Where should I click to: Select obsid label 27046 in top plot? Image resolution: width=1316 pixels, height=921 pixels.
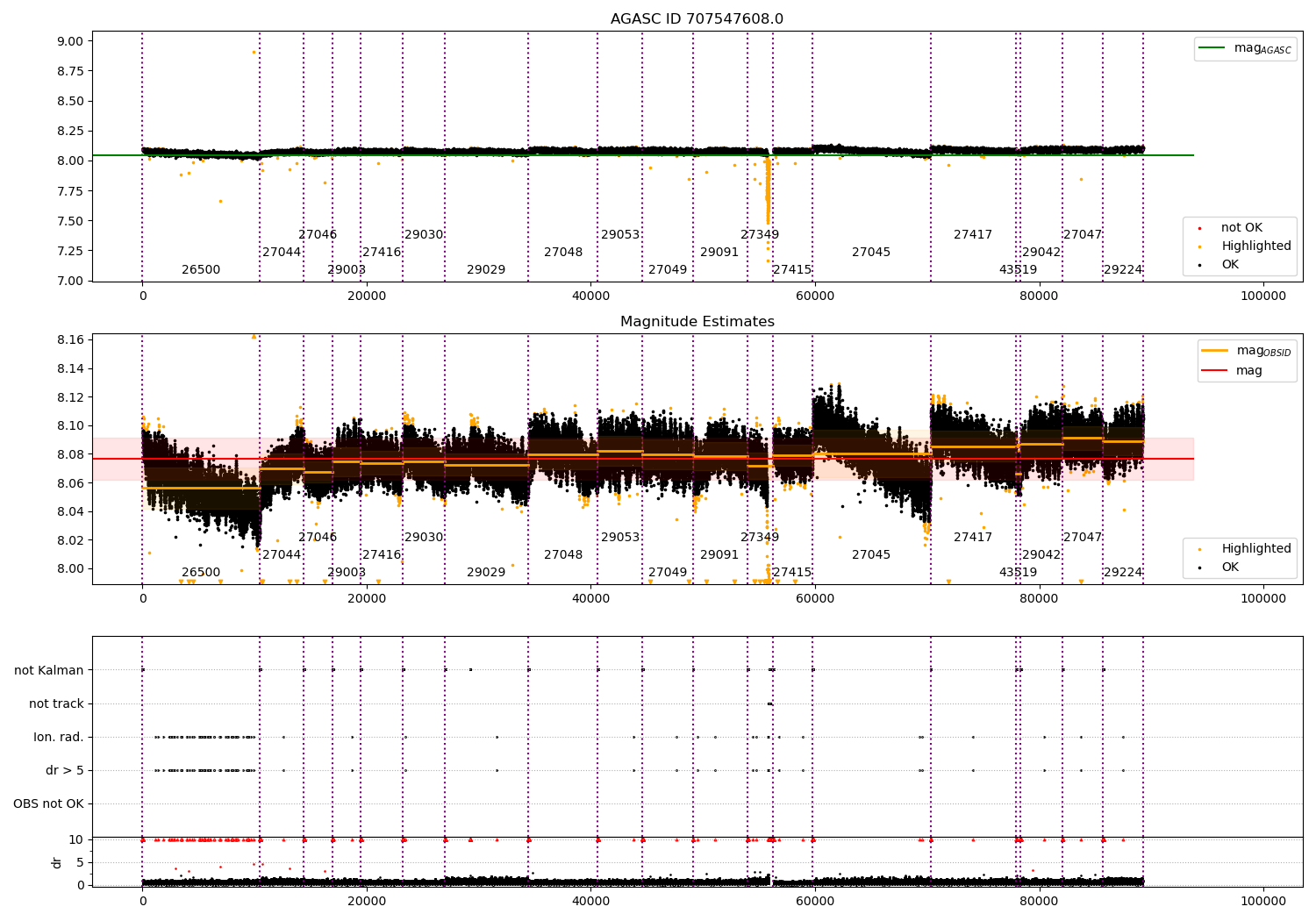click(x=318, y=235)
